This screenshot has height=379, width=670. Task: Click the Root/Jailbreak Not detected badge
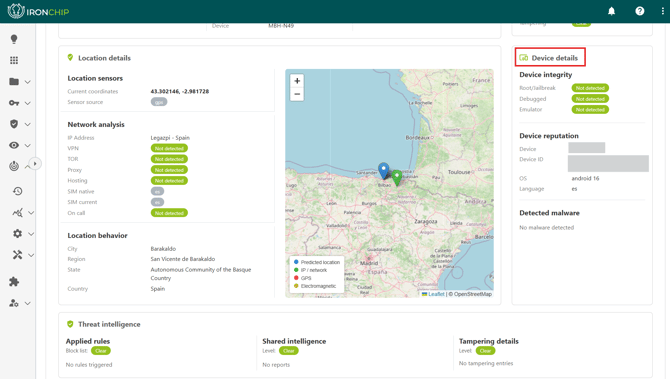click(x=590, y=88)
